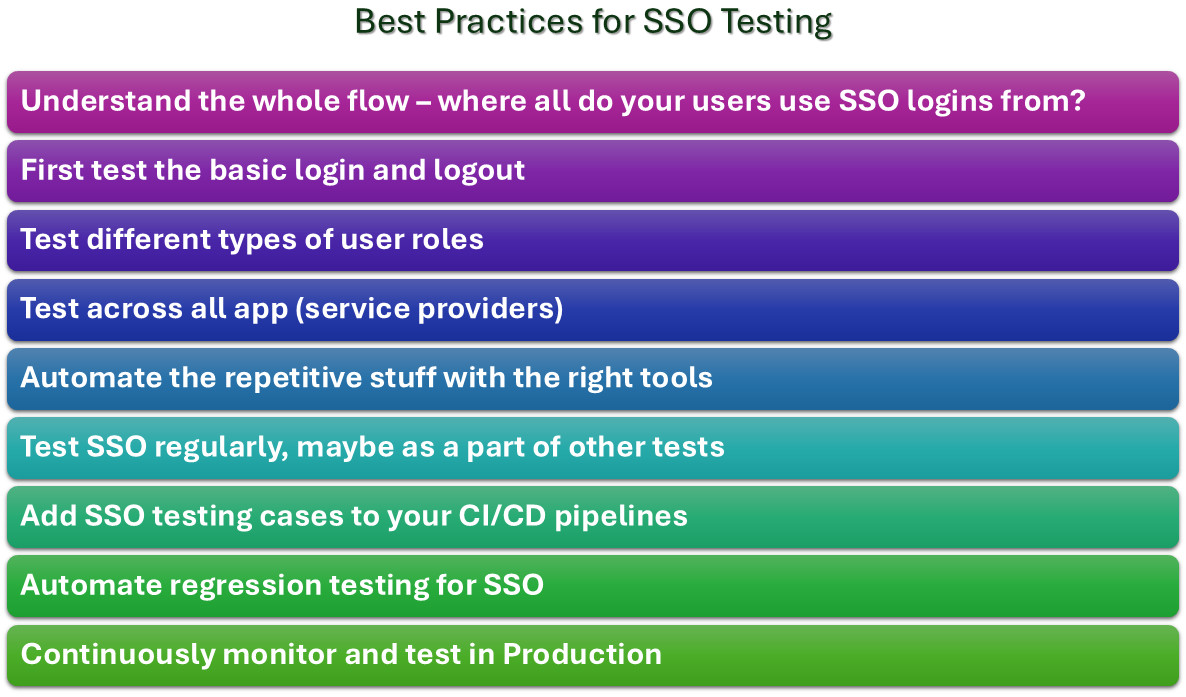Click the word "Testing" in the title
The height and width of the screenshot is (697, 1186).
(x=772, y=22)
